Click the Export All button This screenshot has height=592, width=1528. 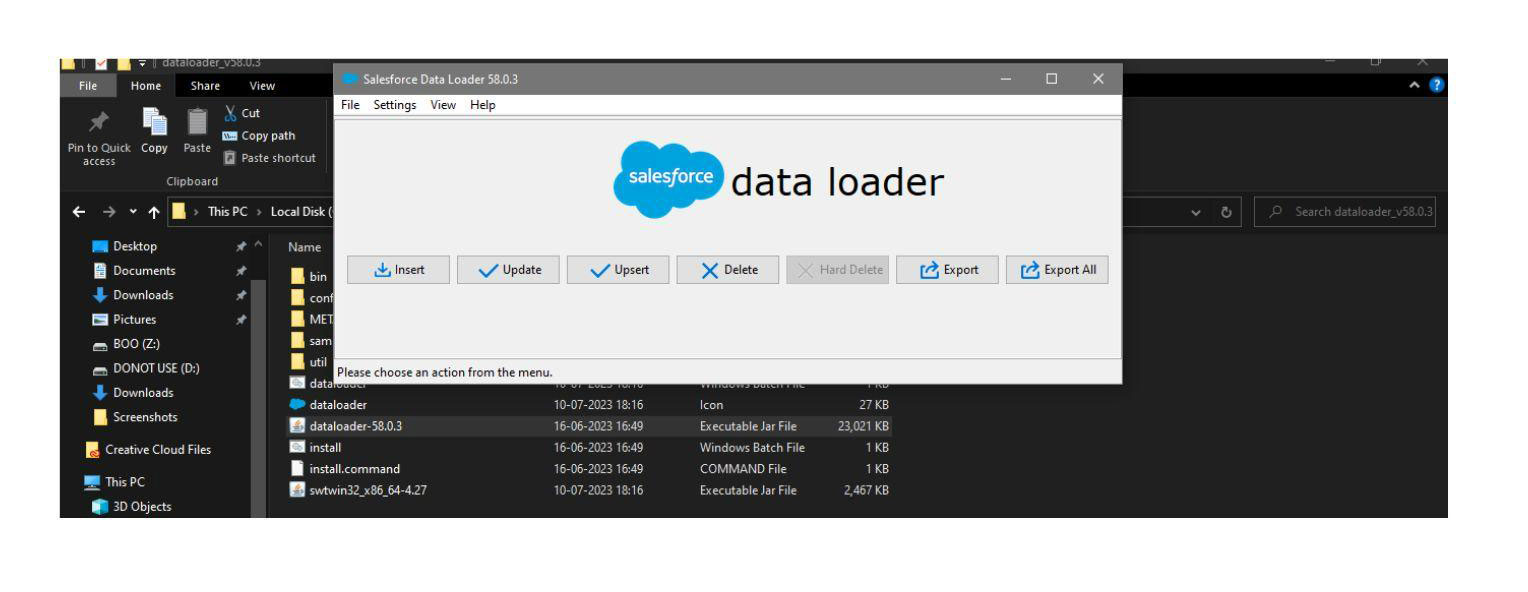1057,270
